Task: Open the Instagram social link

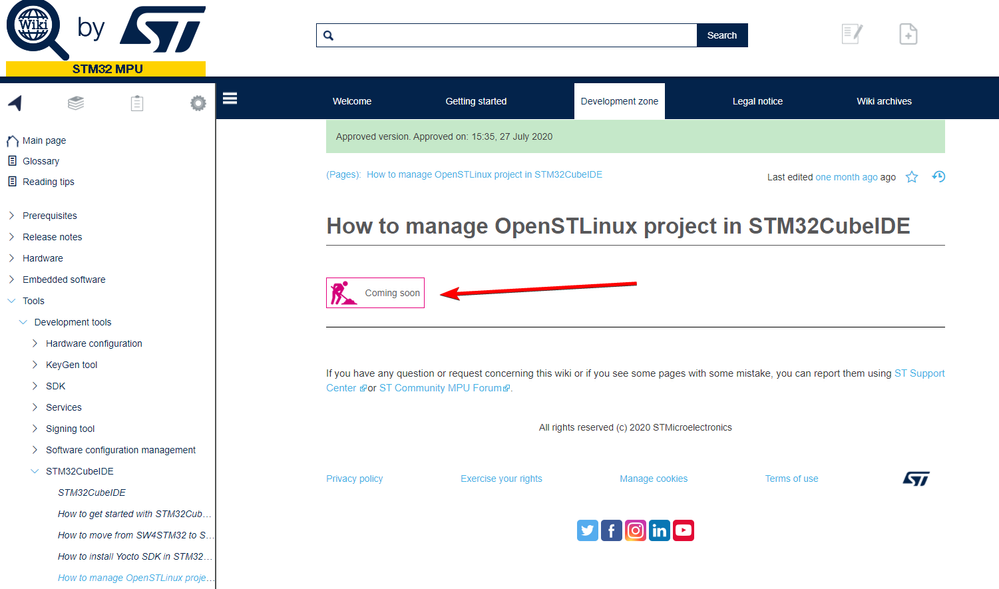Action: (x=635, y=530)
